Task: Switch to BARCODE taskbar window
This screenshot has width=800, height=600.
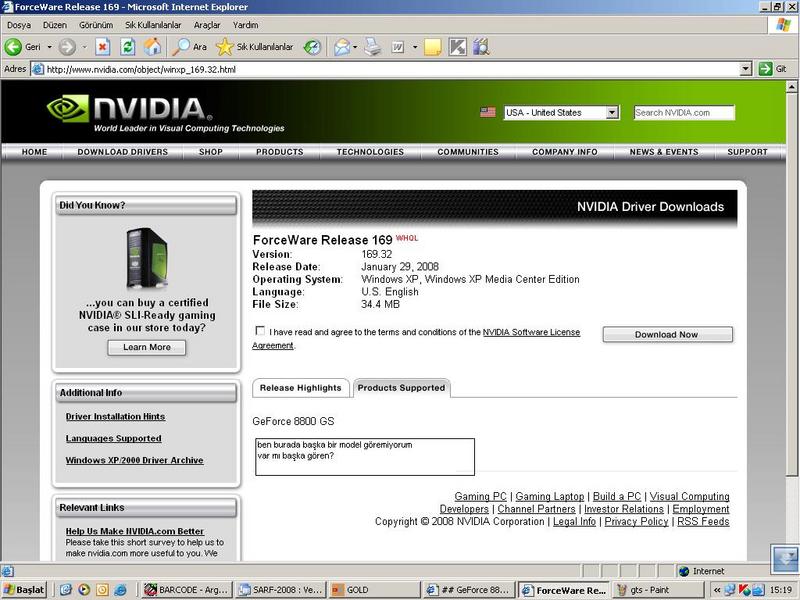Action: (x=187, y=590)
